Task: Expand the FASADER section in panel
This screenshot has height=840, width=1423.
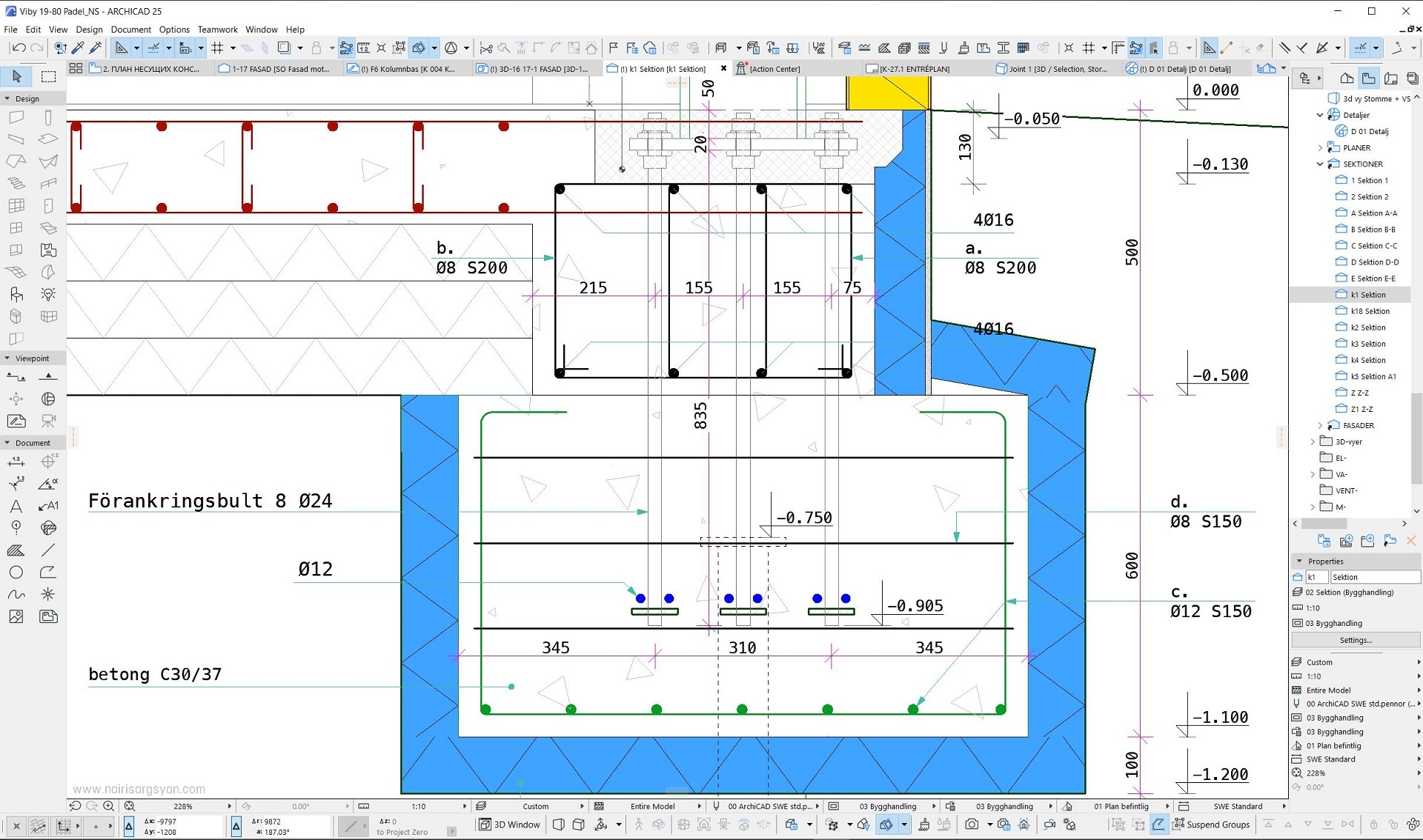Action: [x=1319, y=424]
